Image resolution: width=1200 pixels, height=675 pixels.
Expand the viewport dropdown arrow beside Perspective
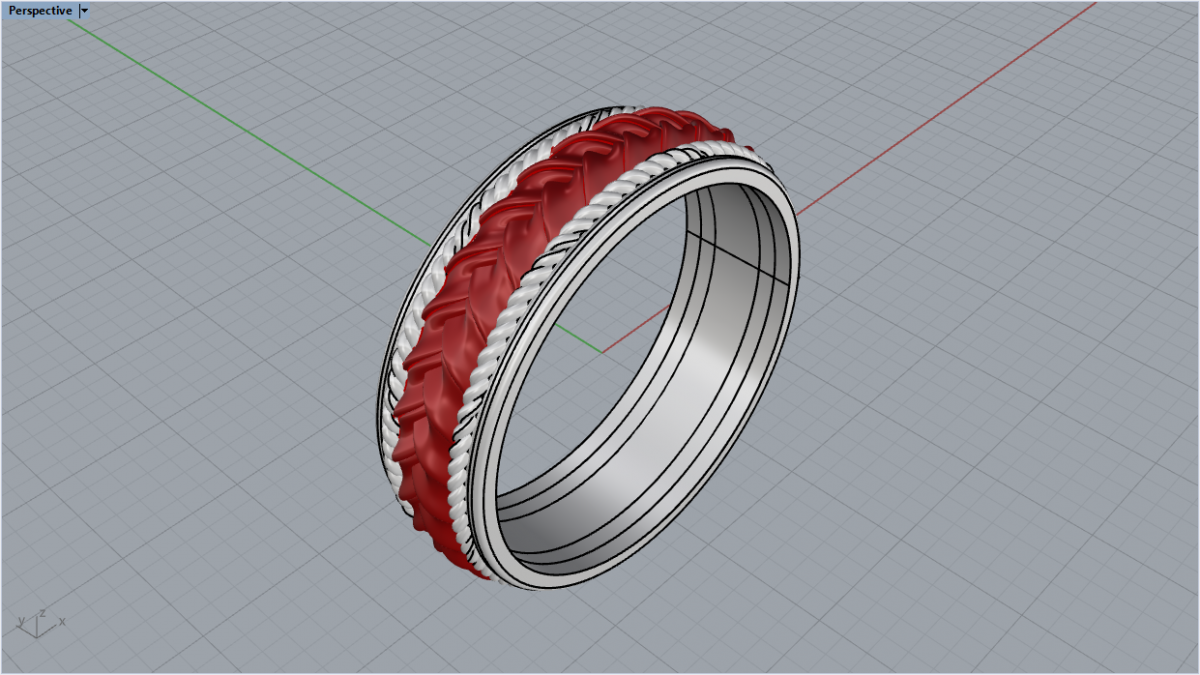click(84, 11)
